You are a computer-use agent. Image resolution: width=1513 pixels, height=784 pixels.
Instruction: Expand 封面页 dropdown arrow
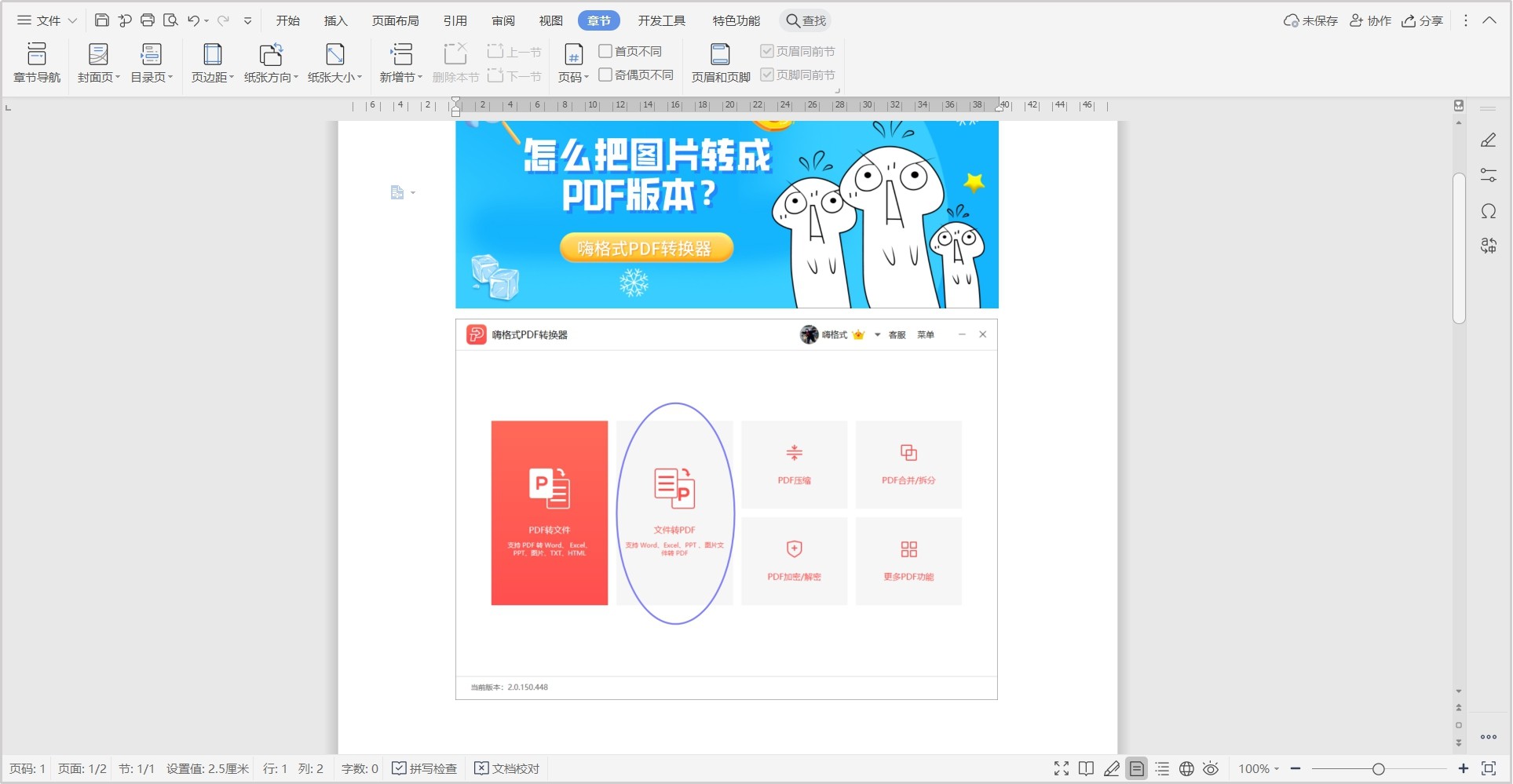coord(118,77)
